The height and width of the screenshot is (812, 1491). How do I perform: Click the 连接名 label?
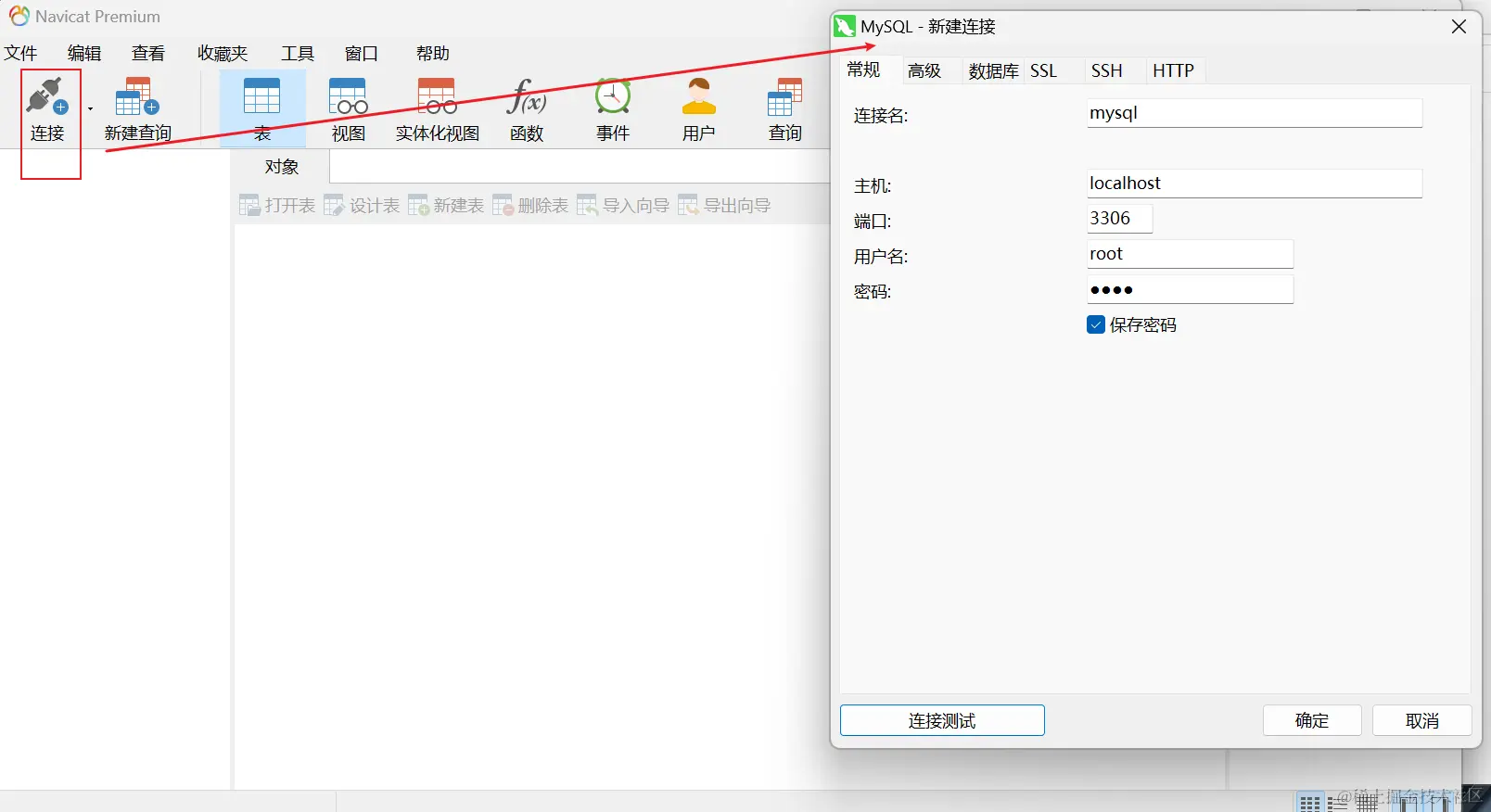click(881, 116)
